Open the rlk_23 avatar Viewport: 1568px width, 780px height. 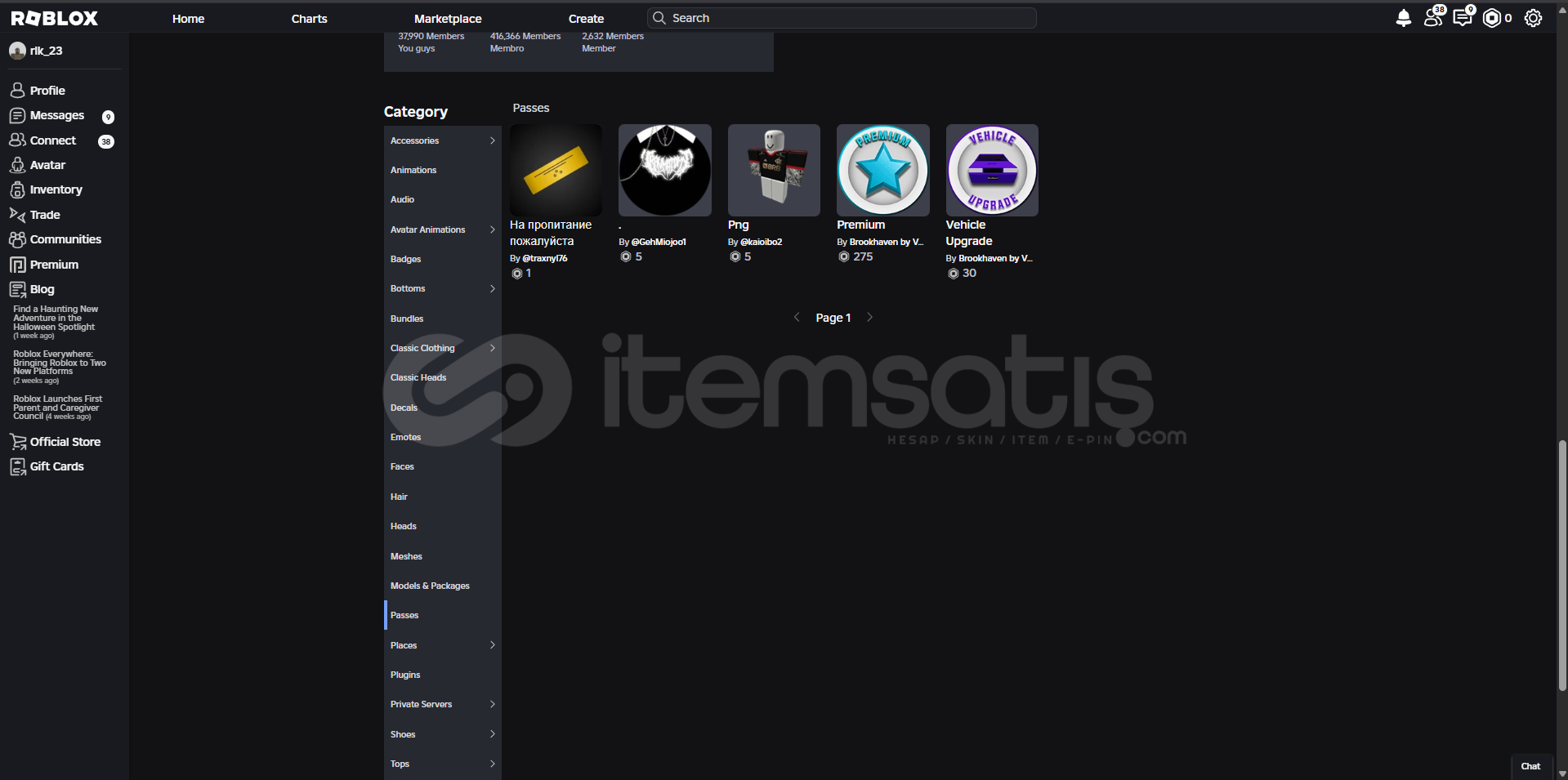coord(17,51)
